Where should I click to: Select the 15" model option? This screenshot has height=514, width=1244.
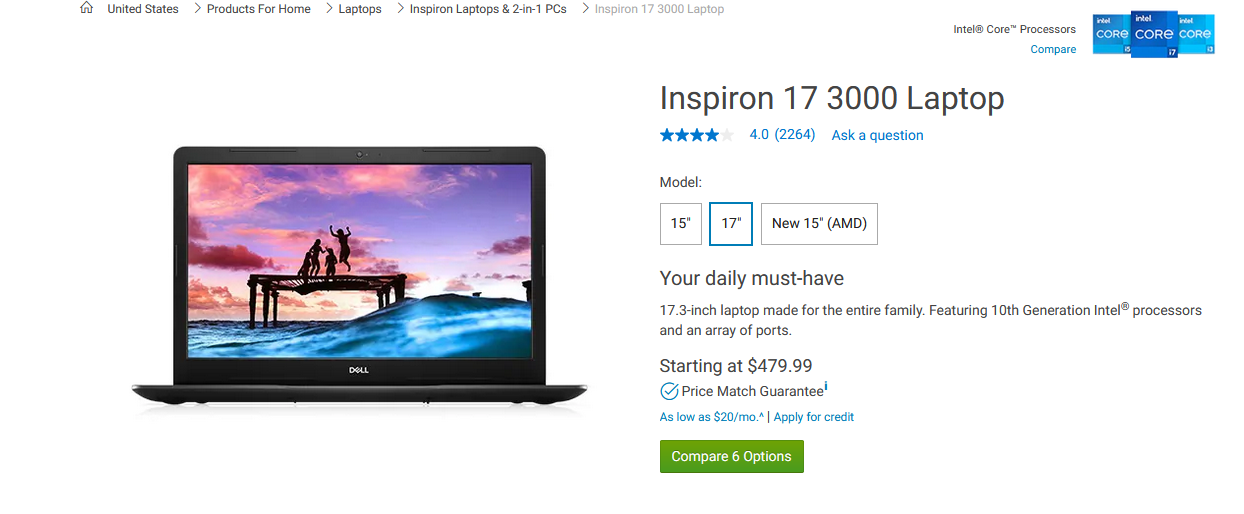pos(681,224)
